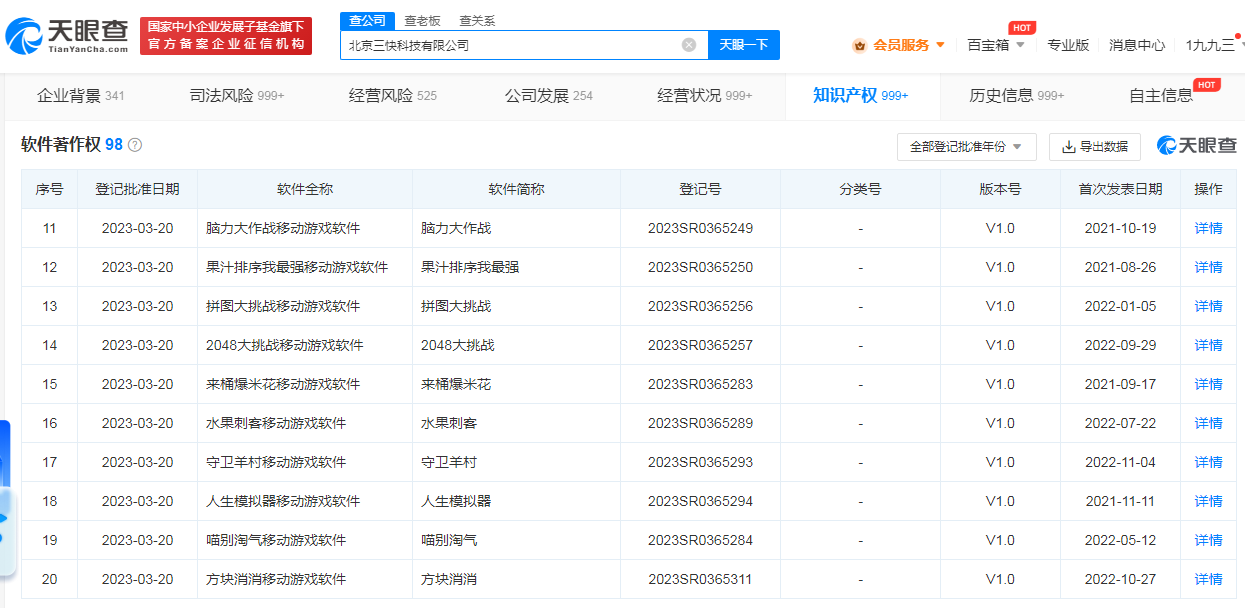
Task: Click first publish date 2022-11-04
Action: [x=1120, y=462]
